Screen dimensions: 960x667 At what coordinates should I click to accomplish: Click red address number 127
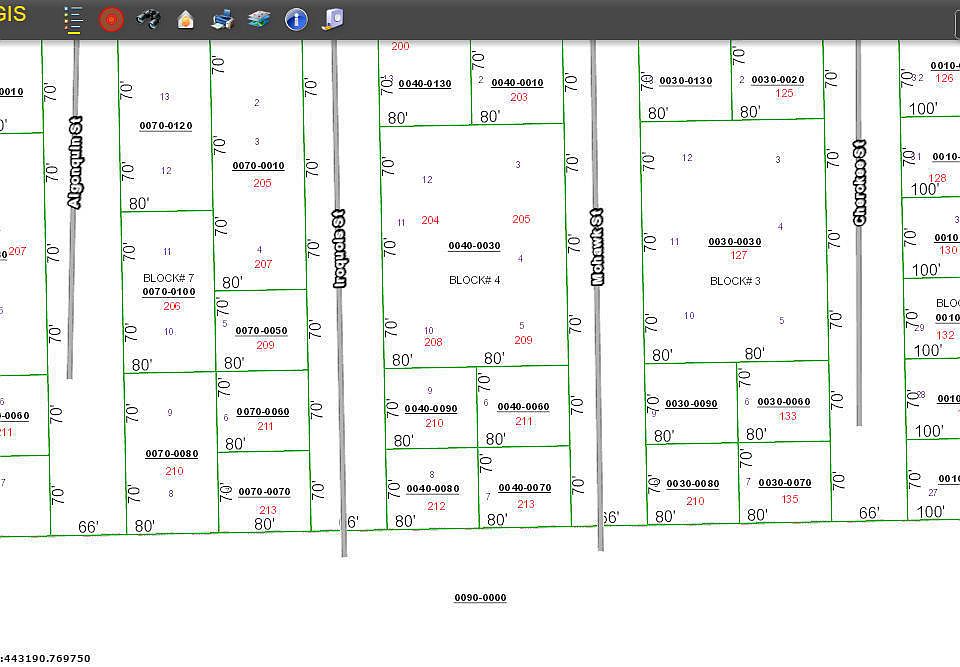click(x=739, y=255)
